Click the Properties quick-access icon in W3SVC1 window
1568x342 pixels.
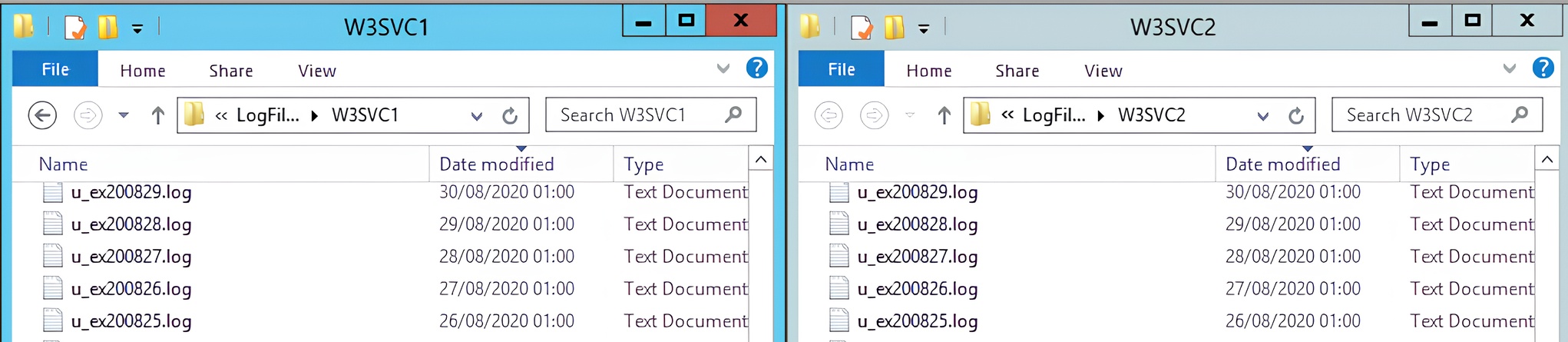[x=75, y=28]
